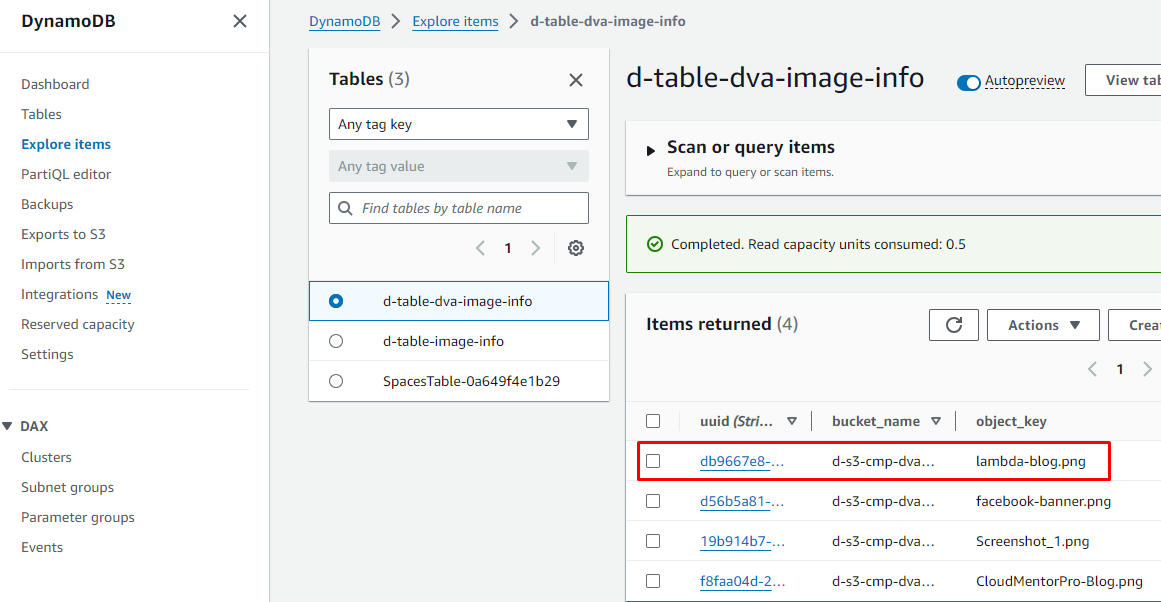Go to previous page of returned items
This screenshot has height=602, width=1161.
1093,369
